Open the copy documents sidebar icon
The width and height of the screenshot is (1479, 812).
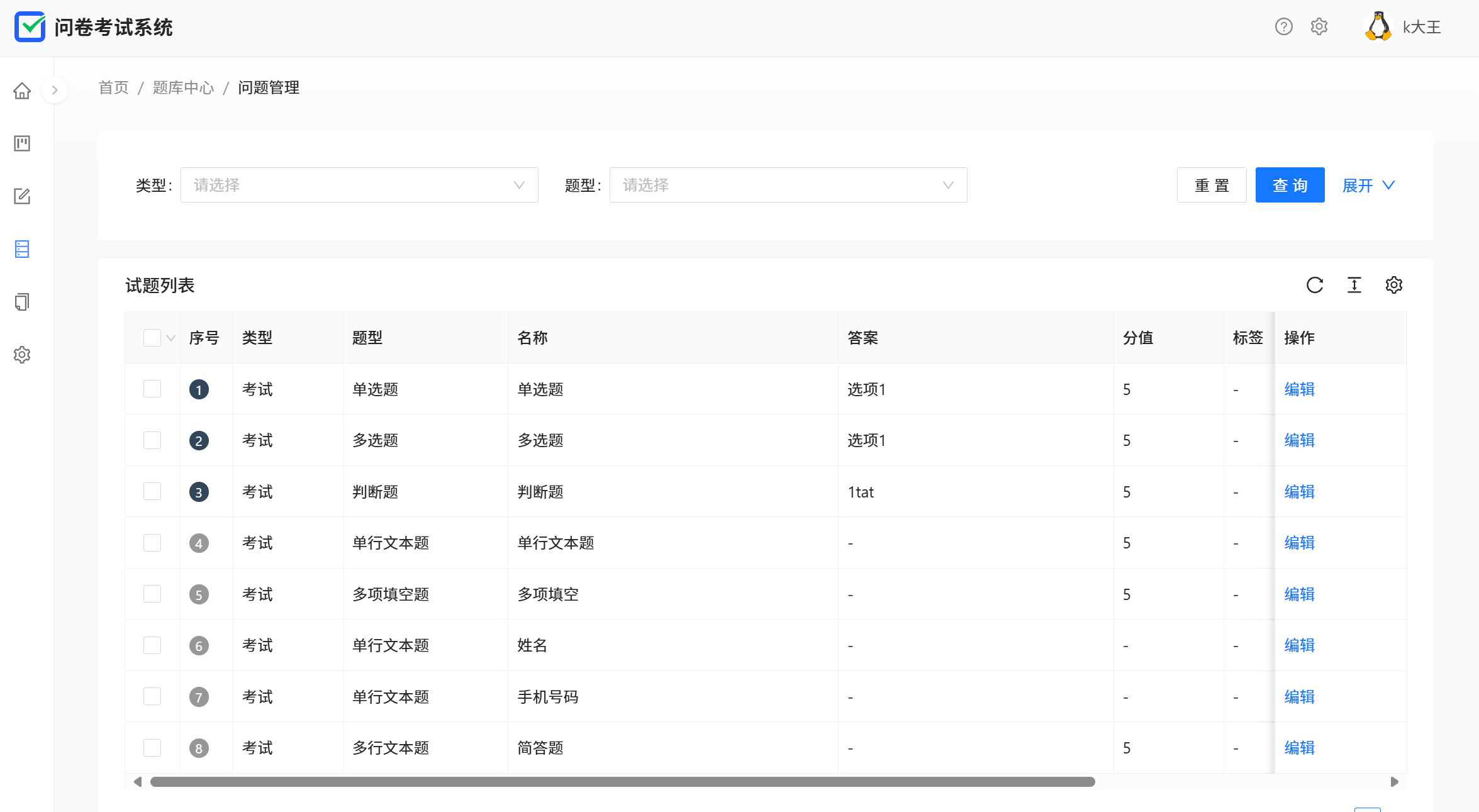tap(22, 302)
